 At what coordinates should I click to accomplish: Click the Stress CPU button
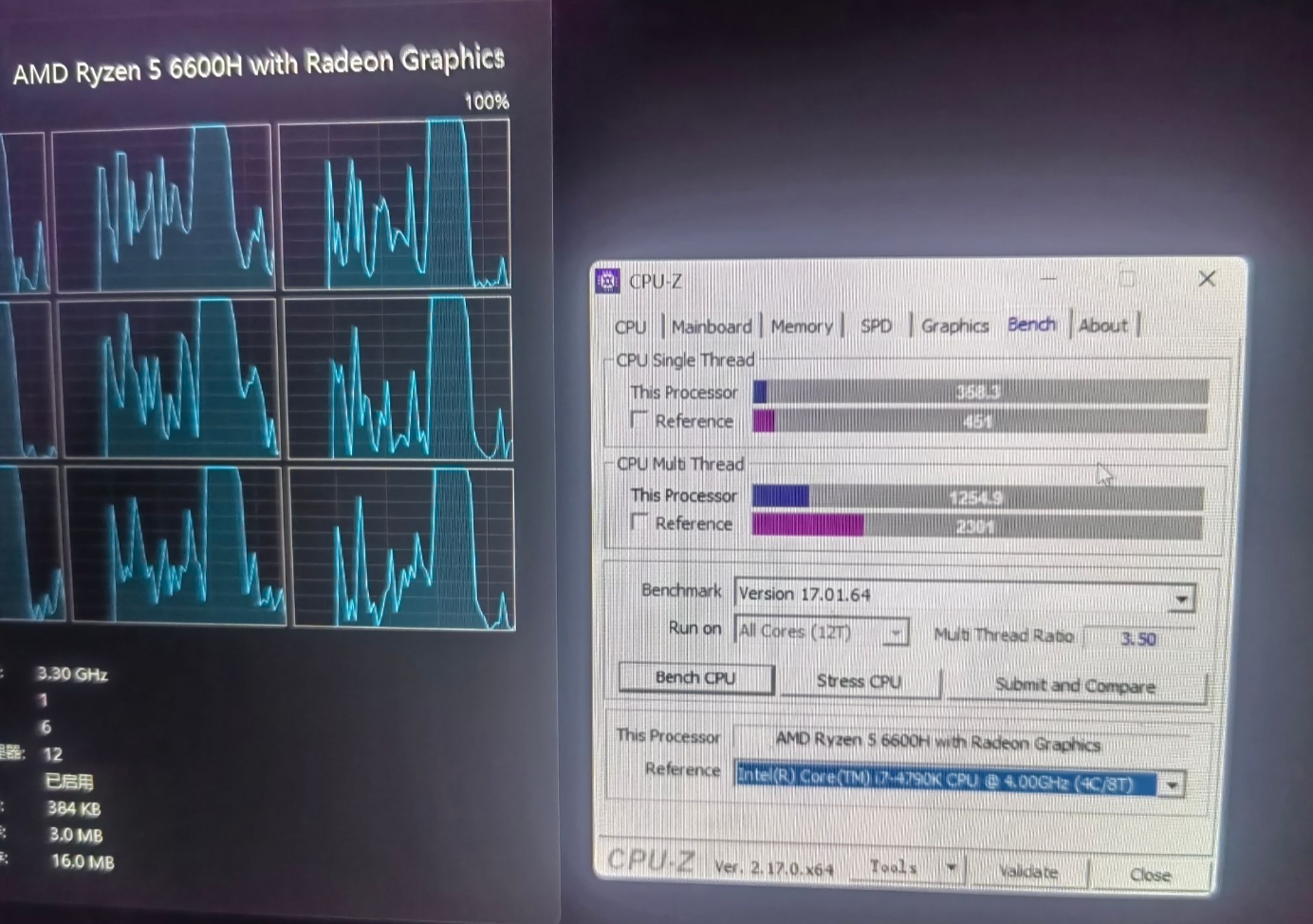pyautogui.click(x=860, y=681)
